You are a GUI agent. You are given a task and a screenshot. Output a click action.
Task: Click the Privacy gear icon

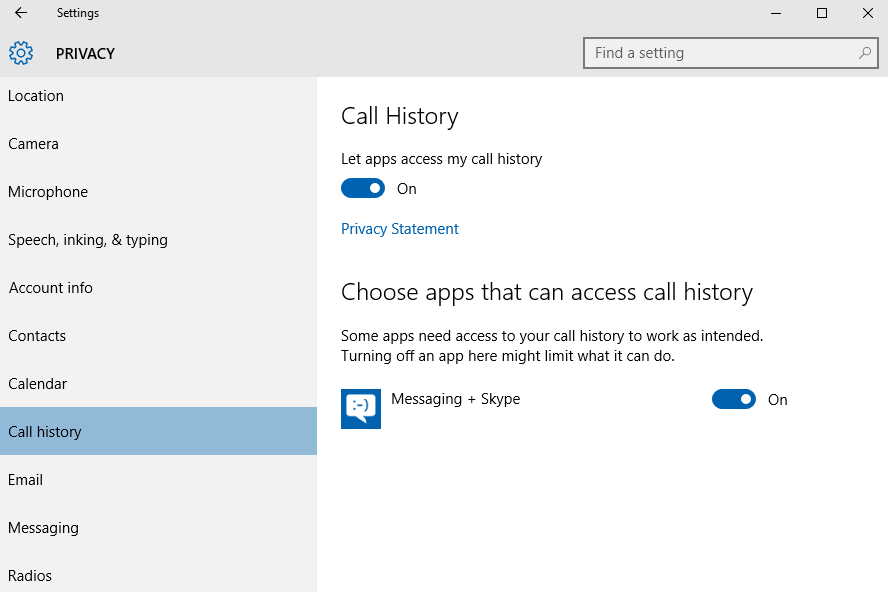[x=21, y=53]
